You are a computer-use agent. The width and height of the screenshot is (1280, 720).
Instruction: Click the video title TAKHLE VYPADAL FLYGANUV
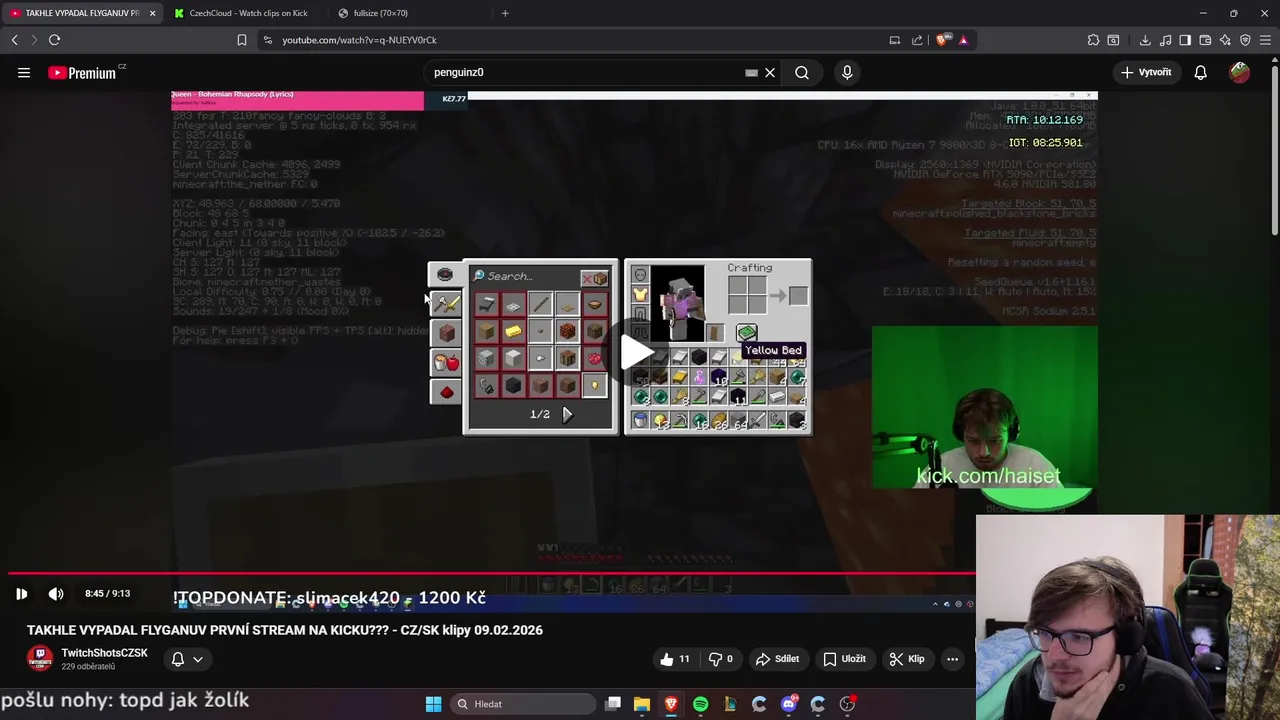(285, 630)
